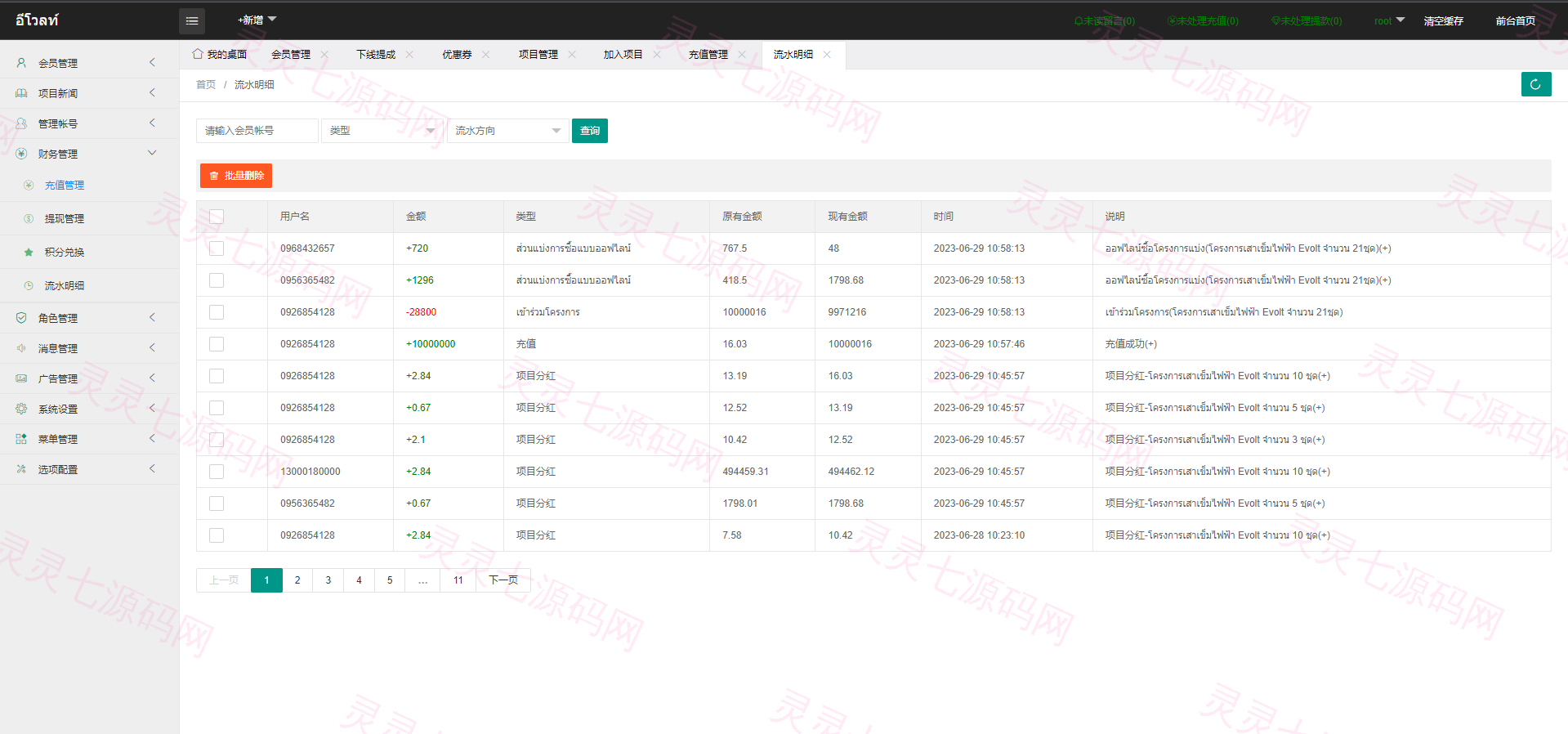Check the row for user 13000180000

[217, 472]
